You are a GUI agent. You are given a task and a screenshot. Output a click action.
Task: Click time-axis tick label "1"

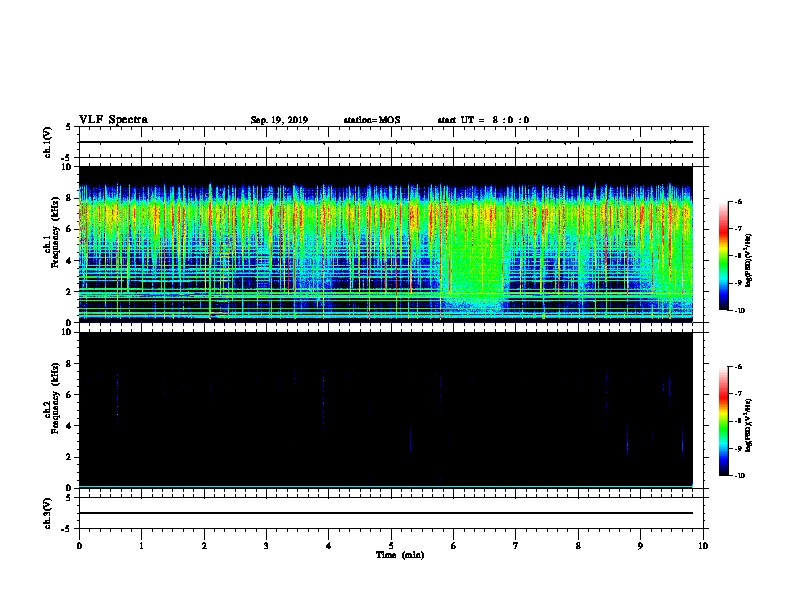[141, 545]
